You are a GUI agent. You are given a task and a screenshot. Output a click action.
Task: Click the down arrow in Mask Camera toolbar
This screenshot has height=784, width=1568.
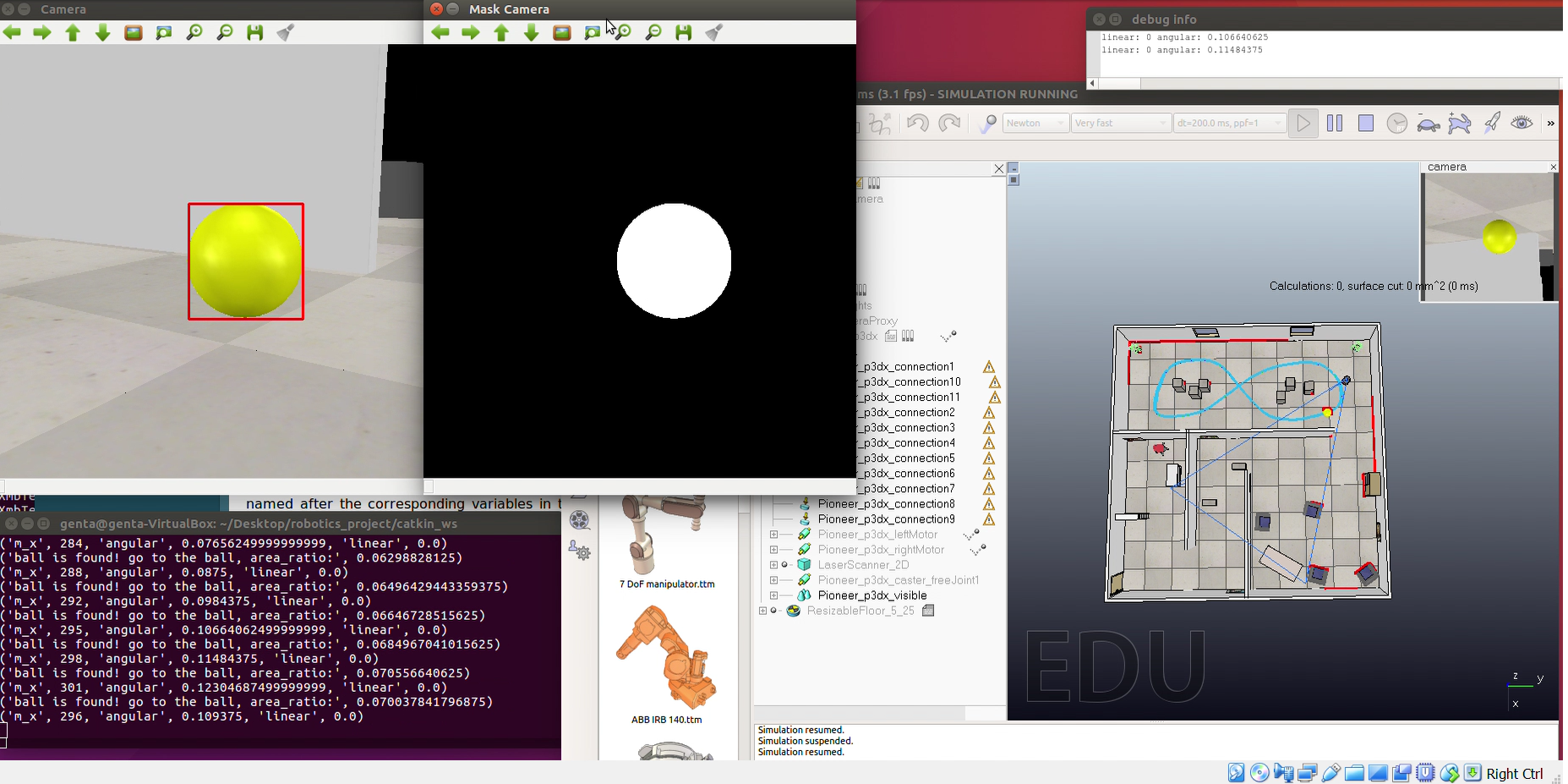pos(532,33)
